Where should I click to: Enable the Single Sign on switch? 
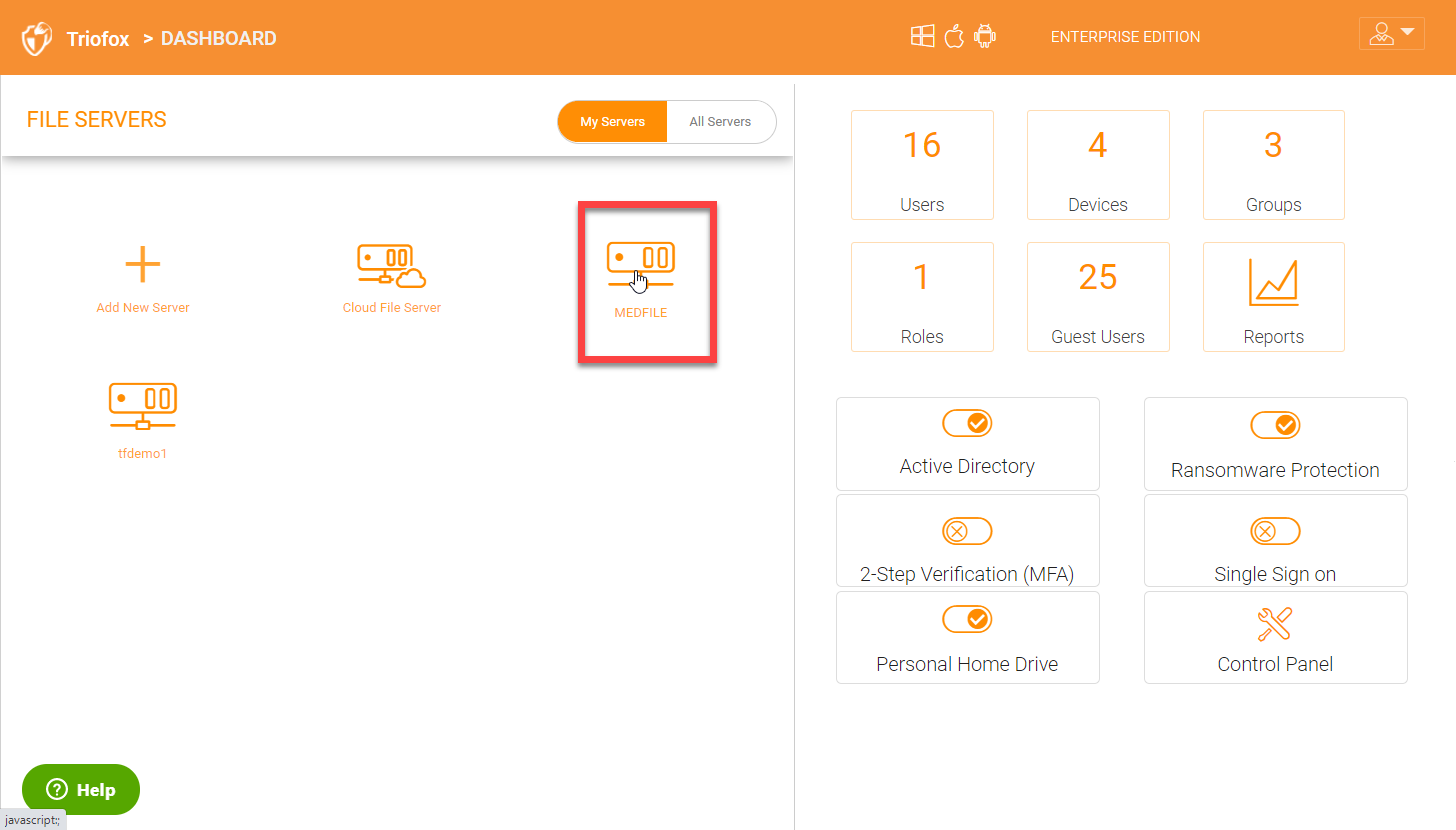[1275, 531]
